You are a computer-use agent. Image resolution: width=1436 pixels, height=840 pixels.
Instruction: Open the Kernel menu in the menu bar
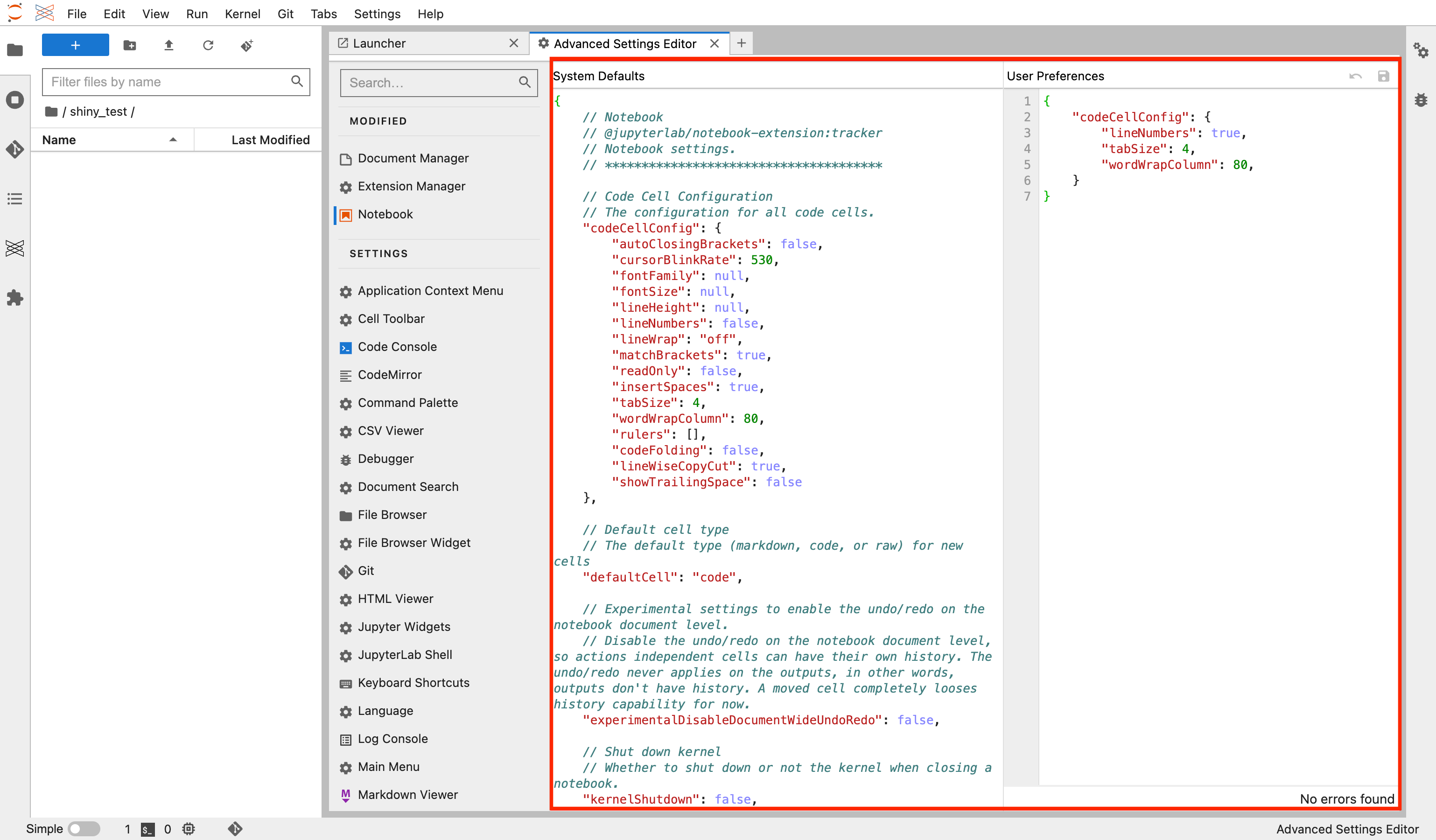(x=244, y=14)
